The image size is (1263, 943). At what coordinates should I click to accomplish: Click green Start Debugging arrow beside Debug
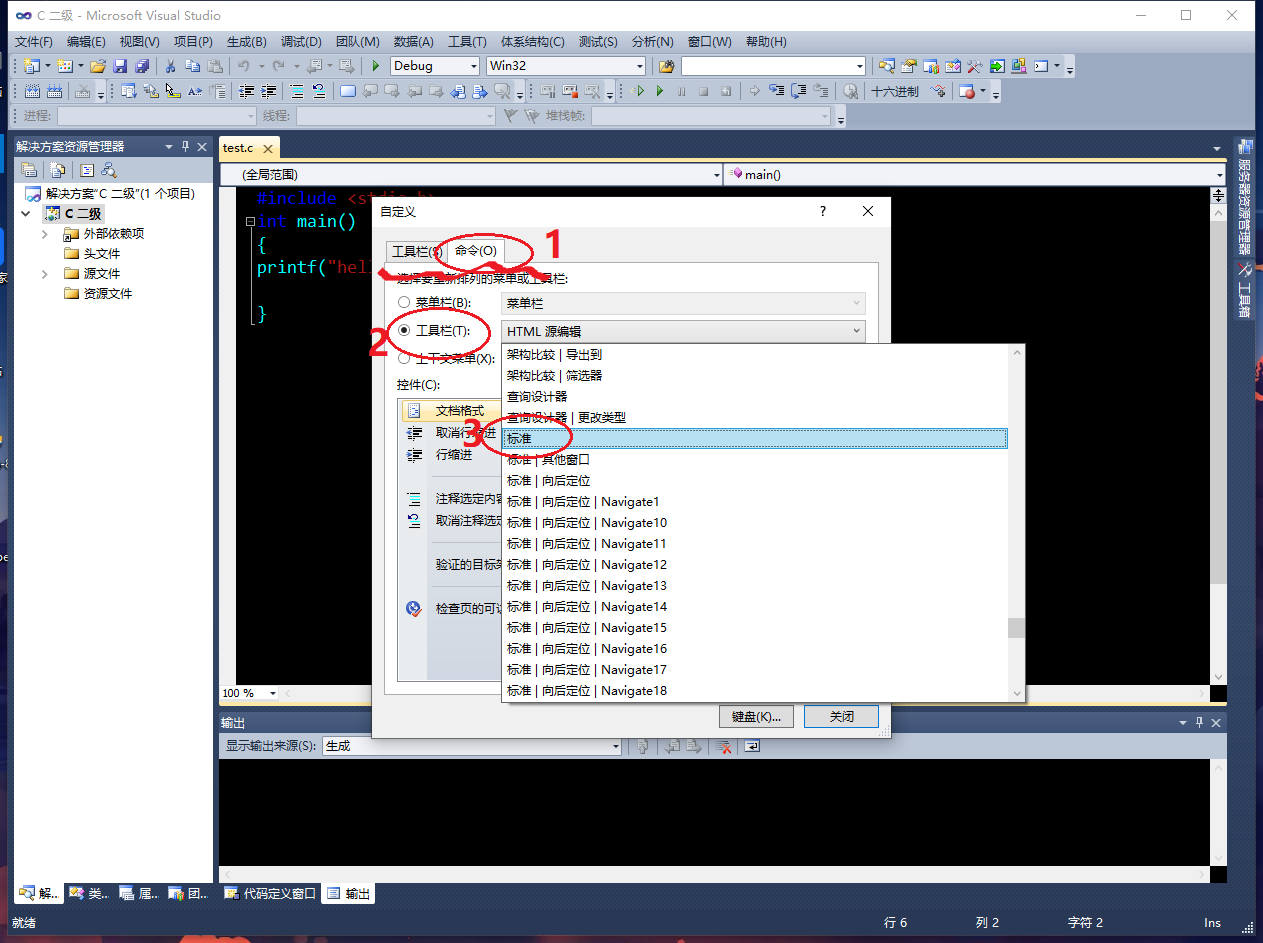(375, 66)
